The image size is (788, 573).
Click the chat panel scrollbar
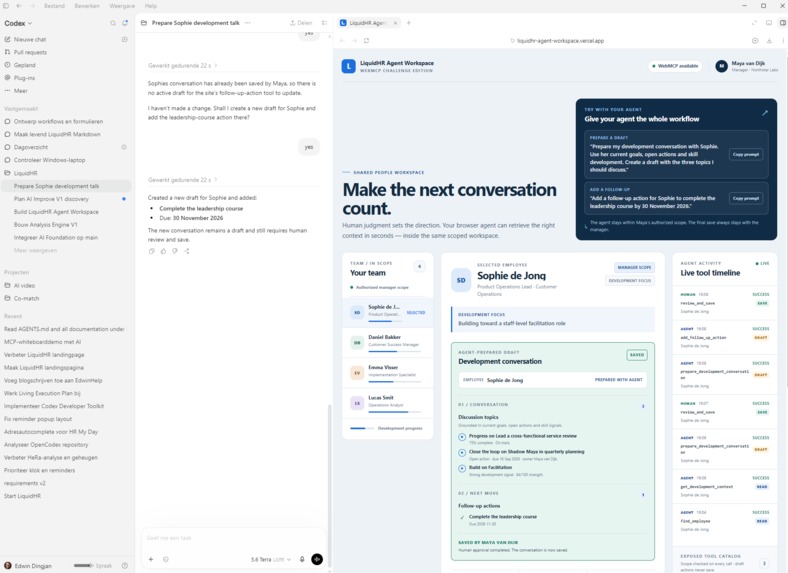tap(330, 483)
